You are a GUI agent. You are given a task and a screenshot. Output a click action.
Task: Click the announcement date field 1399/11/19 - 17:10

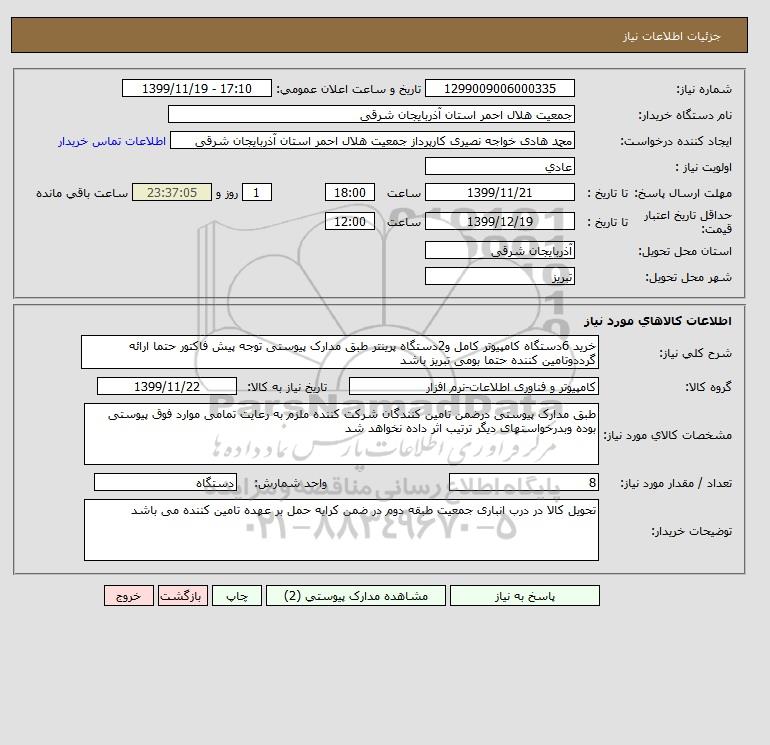click(x=196, y=88)
